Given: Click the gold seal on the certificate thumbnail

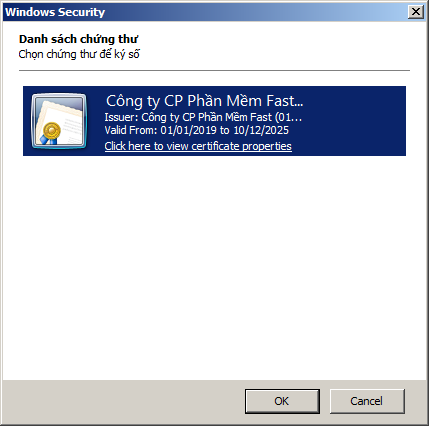Looking at the screenshot, I should (x=52, y=130).
